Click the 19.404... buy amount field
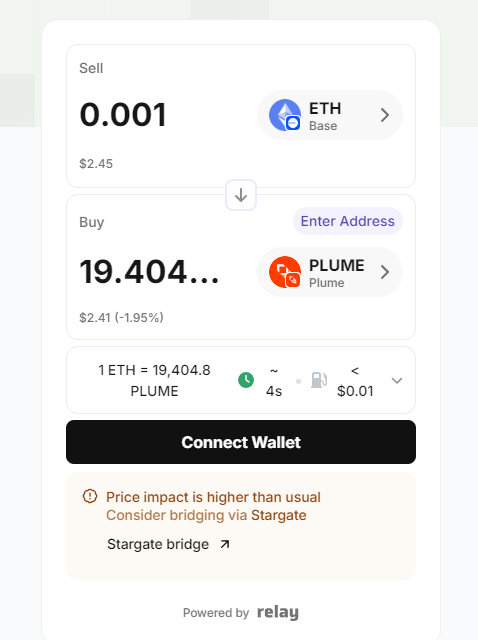This screenshot has height=640, width=478. (149, 272)
